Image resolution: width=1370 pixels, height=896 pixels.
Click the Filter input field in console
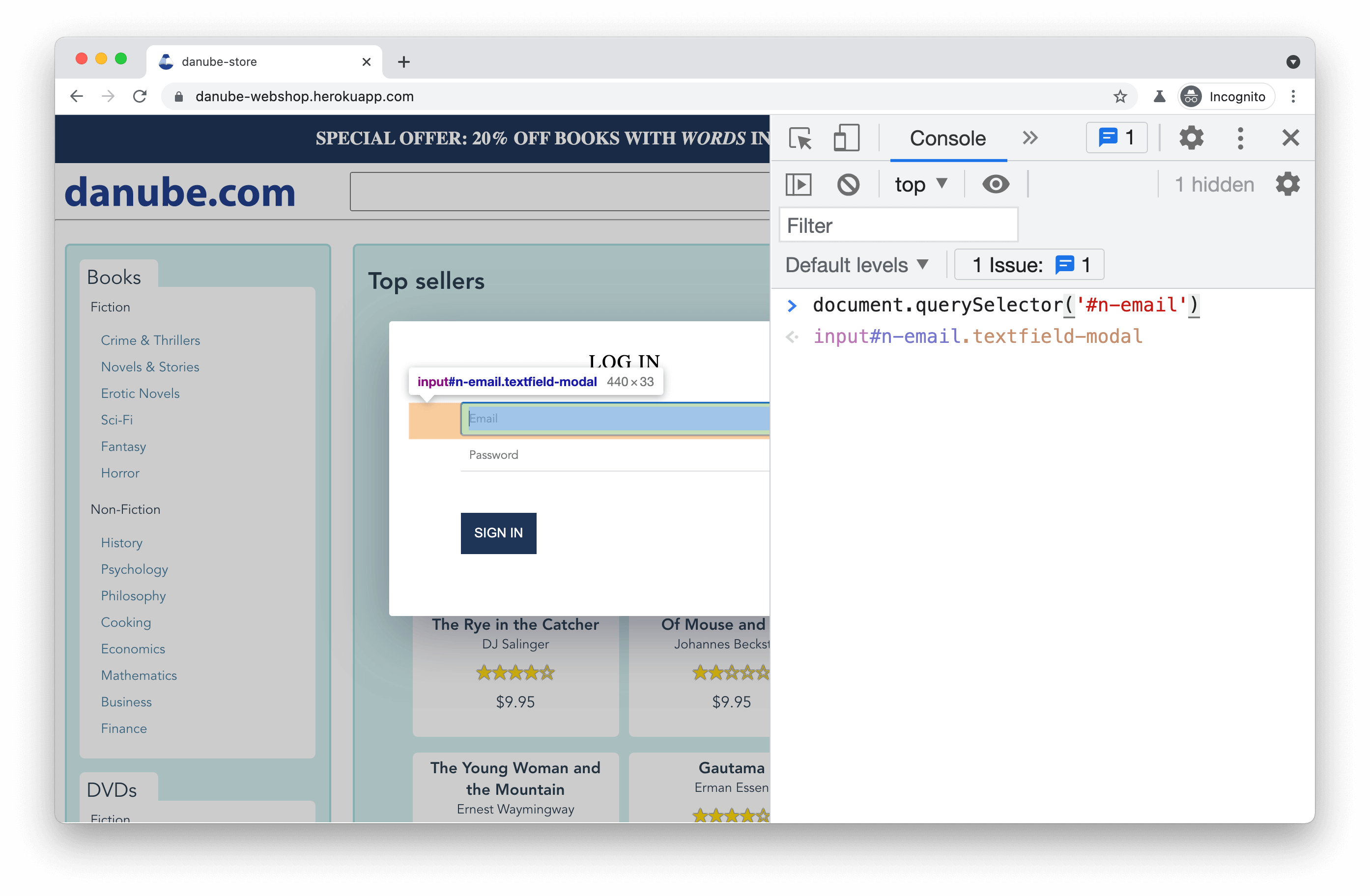(898, 225)
